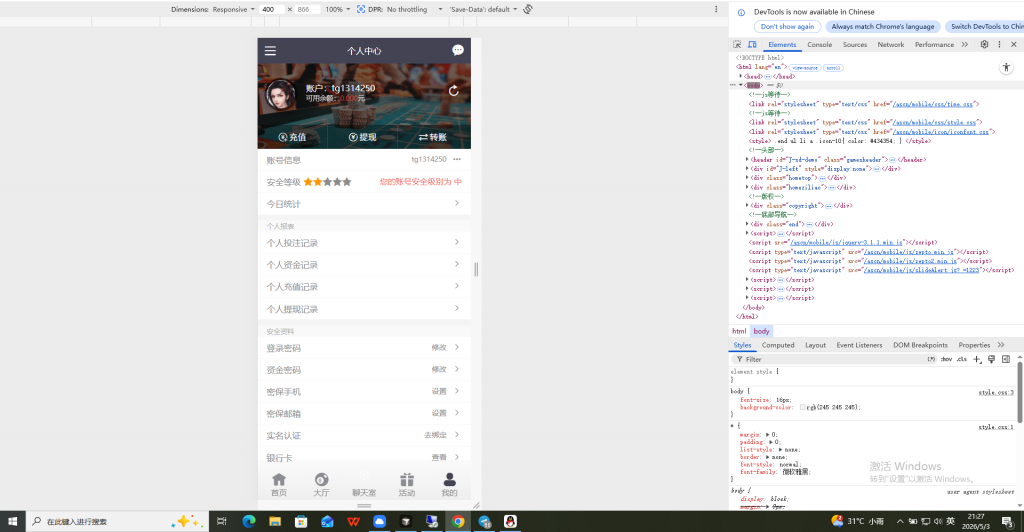Switch to the Computed tab

pos(778,345)
